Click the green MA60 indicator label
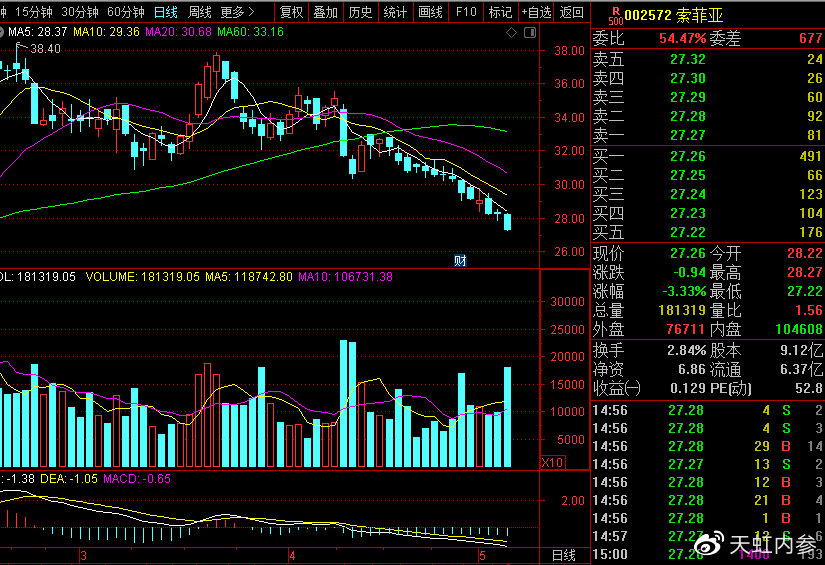825x565 pixels. [x=251, y=32]
